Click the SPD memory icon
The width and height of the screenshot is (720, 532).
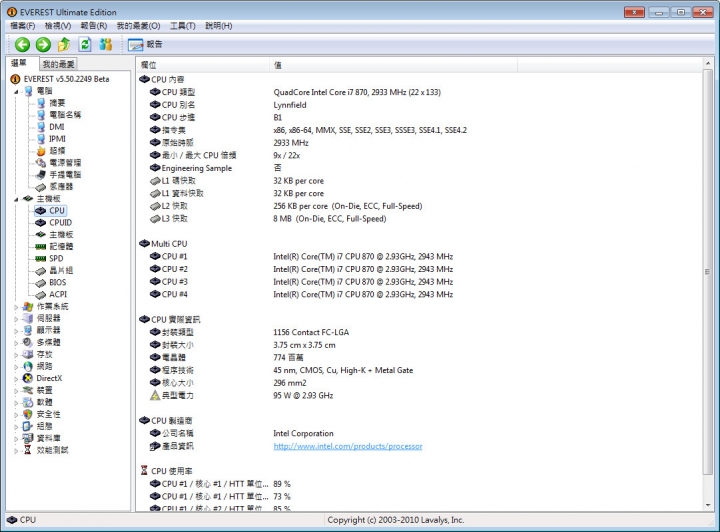click(41, 258)
